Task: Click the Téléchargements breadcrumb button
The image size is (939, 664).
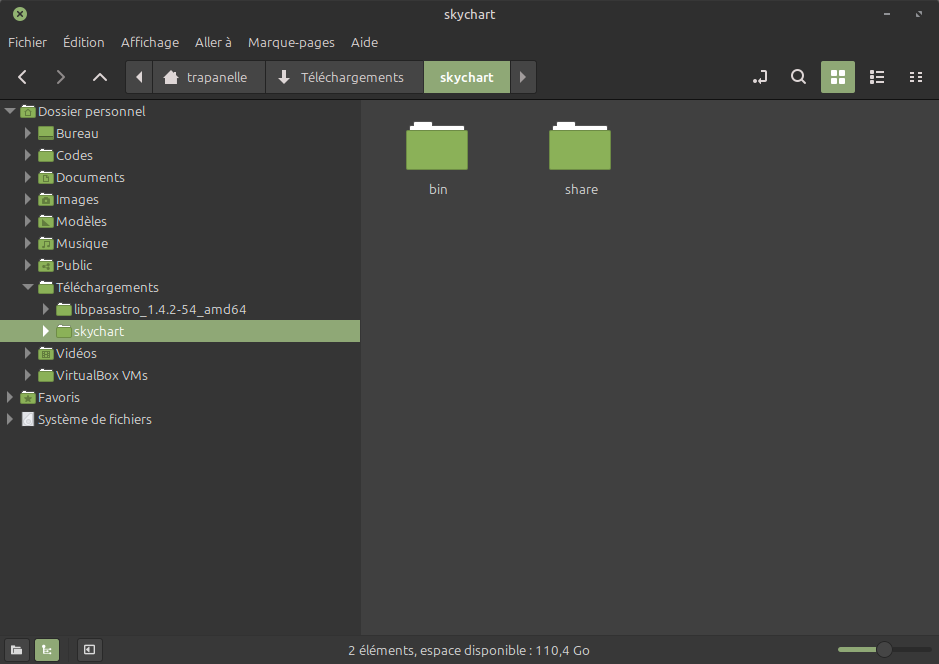Action: point(341,77)
